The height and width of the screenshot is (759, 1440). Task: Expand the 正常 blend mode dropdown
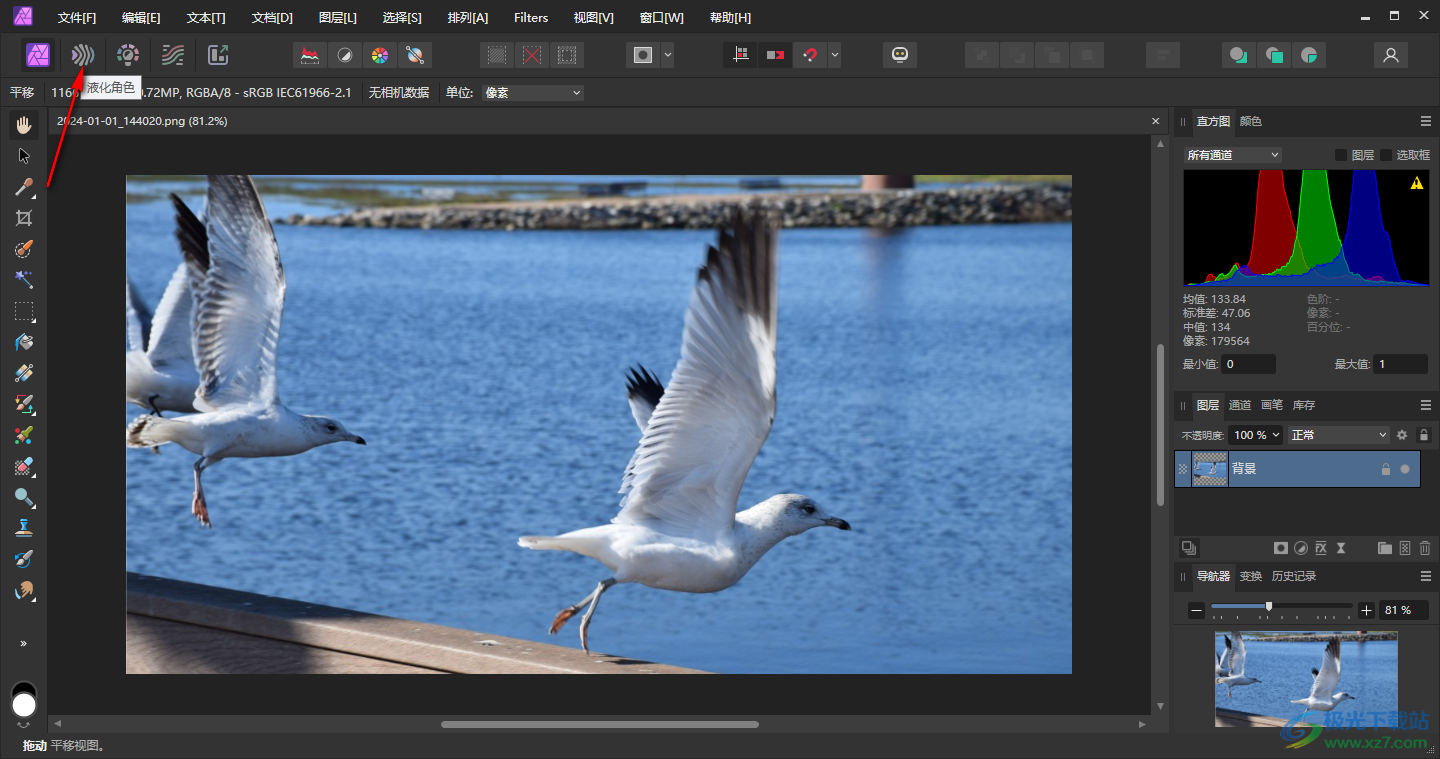(1339, 435)
